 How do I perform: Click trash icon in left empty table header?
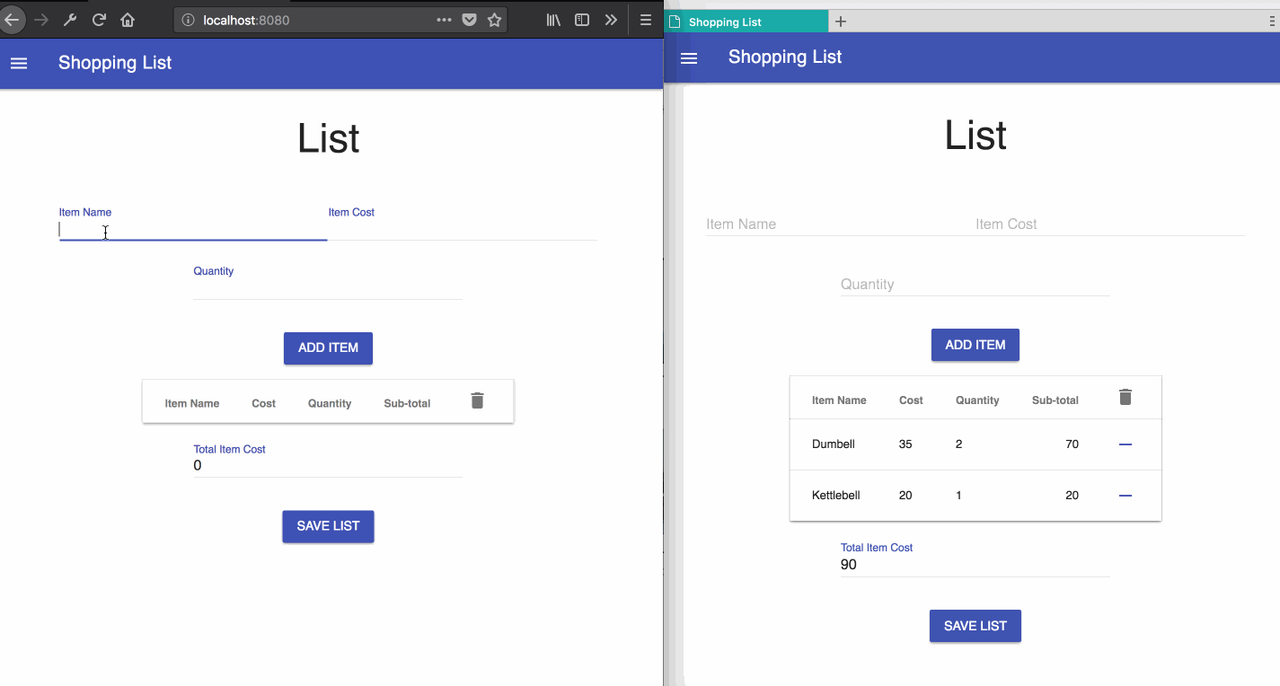pyautogui.click(x=477, y=400)
